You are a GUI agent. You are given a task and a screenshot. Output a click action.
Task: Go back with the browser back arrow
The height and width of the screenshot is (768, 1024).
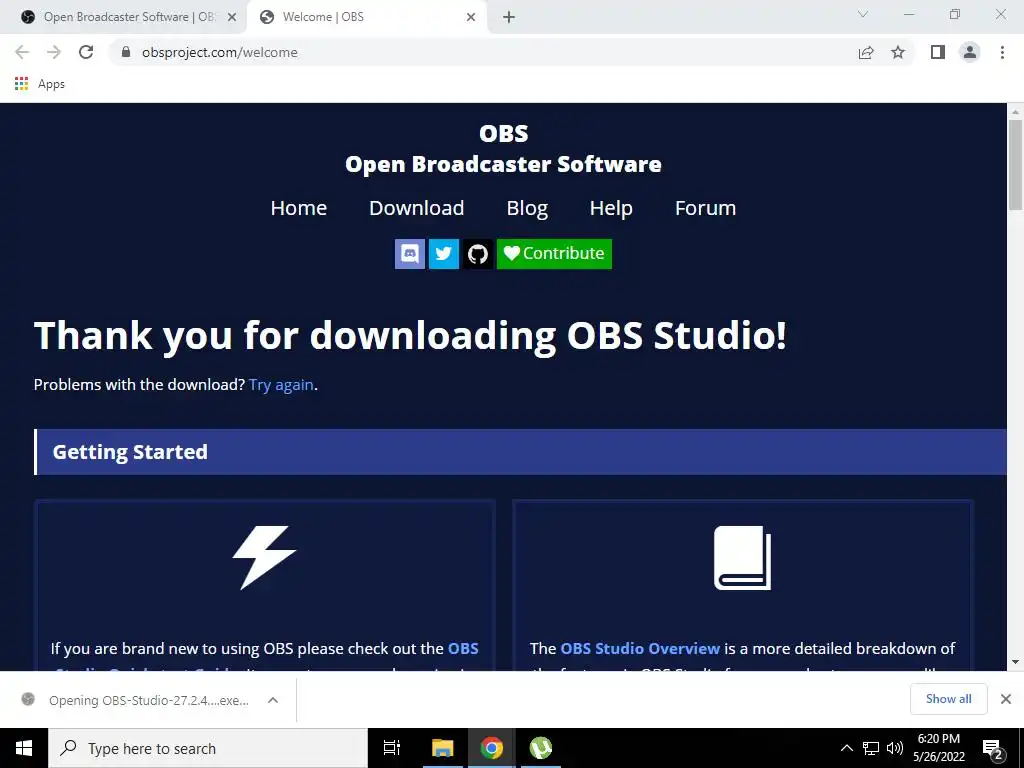coord(22,52)
